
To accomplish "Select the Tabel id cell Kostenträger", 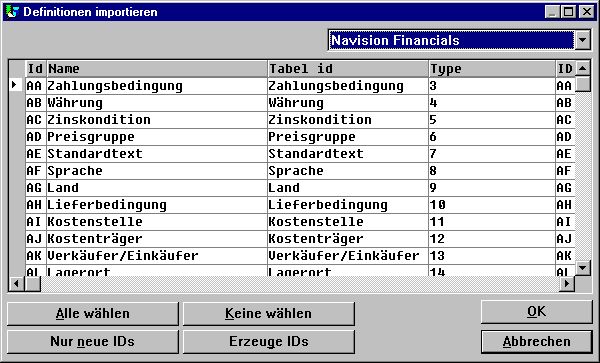I will [348, 239].
